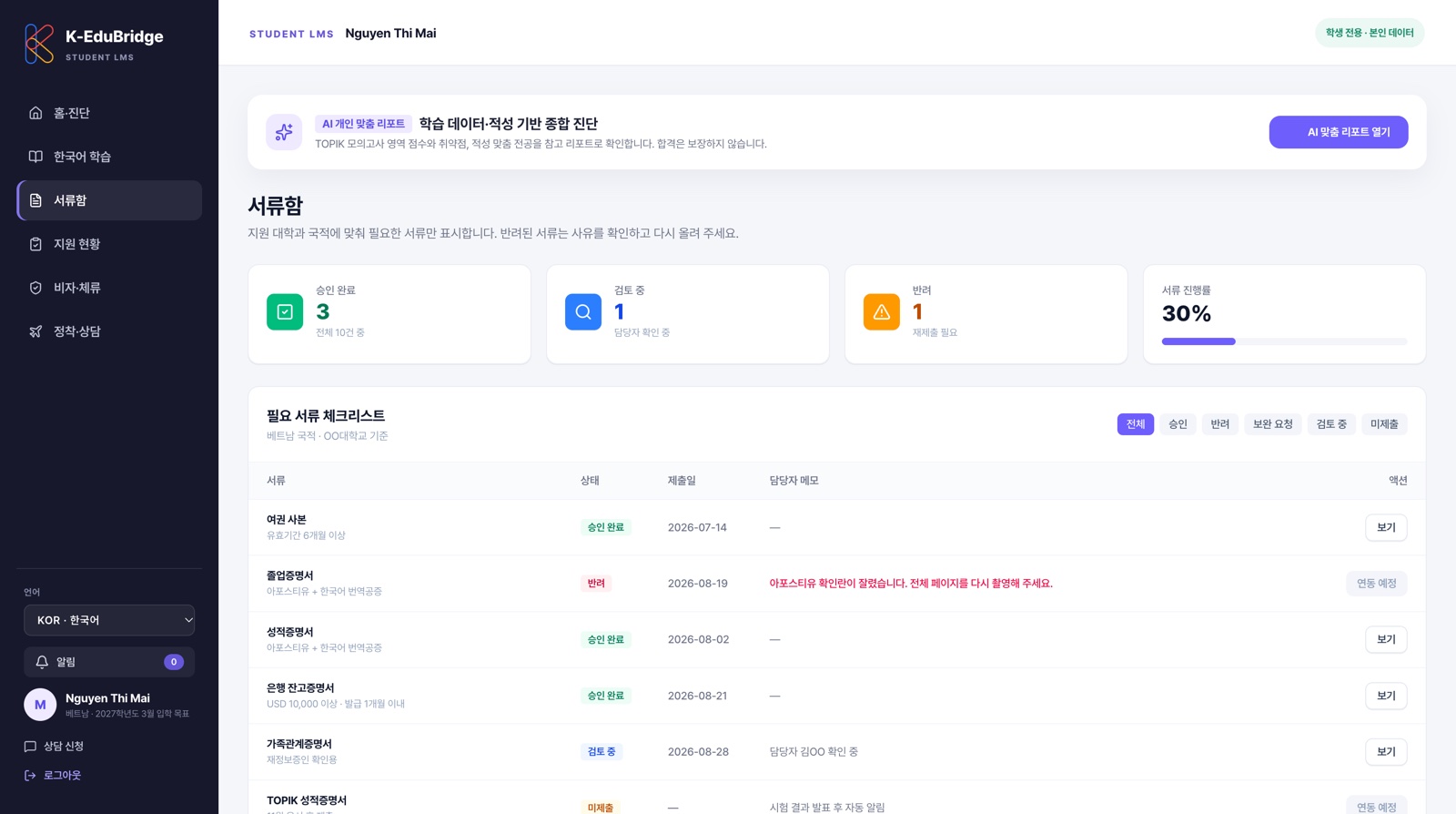Open 비자·체류 in the sidebar

[x=109, y=288]
